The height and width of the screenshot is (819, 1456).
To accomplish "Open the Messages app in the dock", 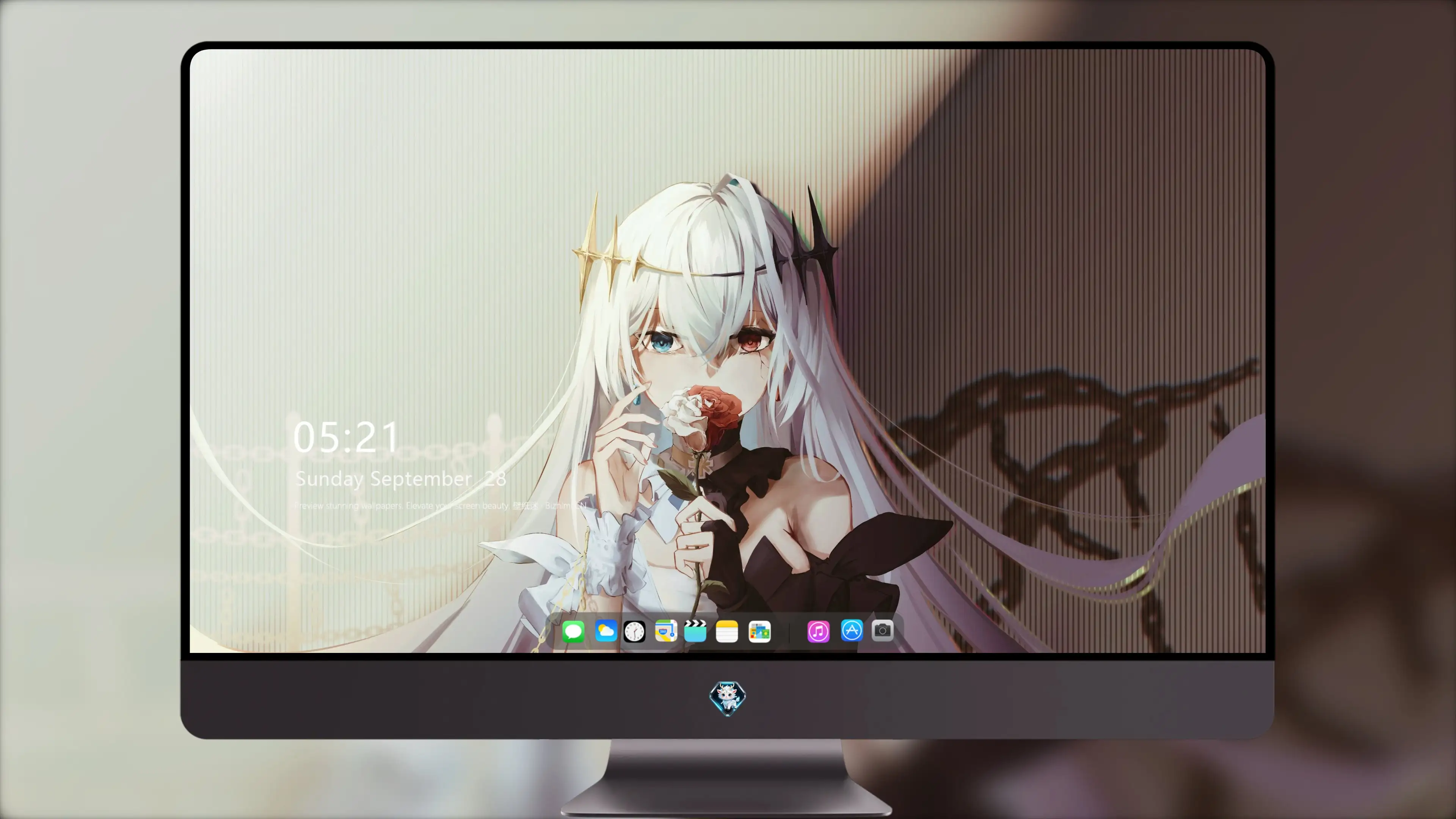I will click(573, 631).
